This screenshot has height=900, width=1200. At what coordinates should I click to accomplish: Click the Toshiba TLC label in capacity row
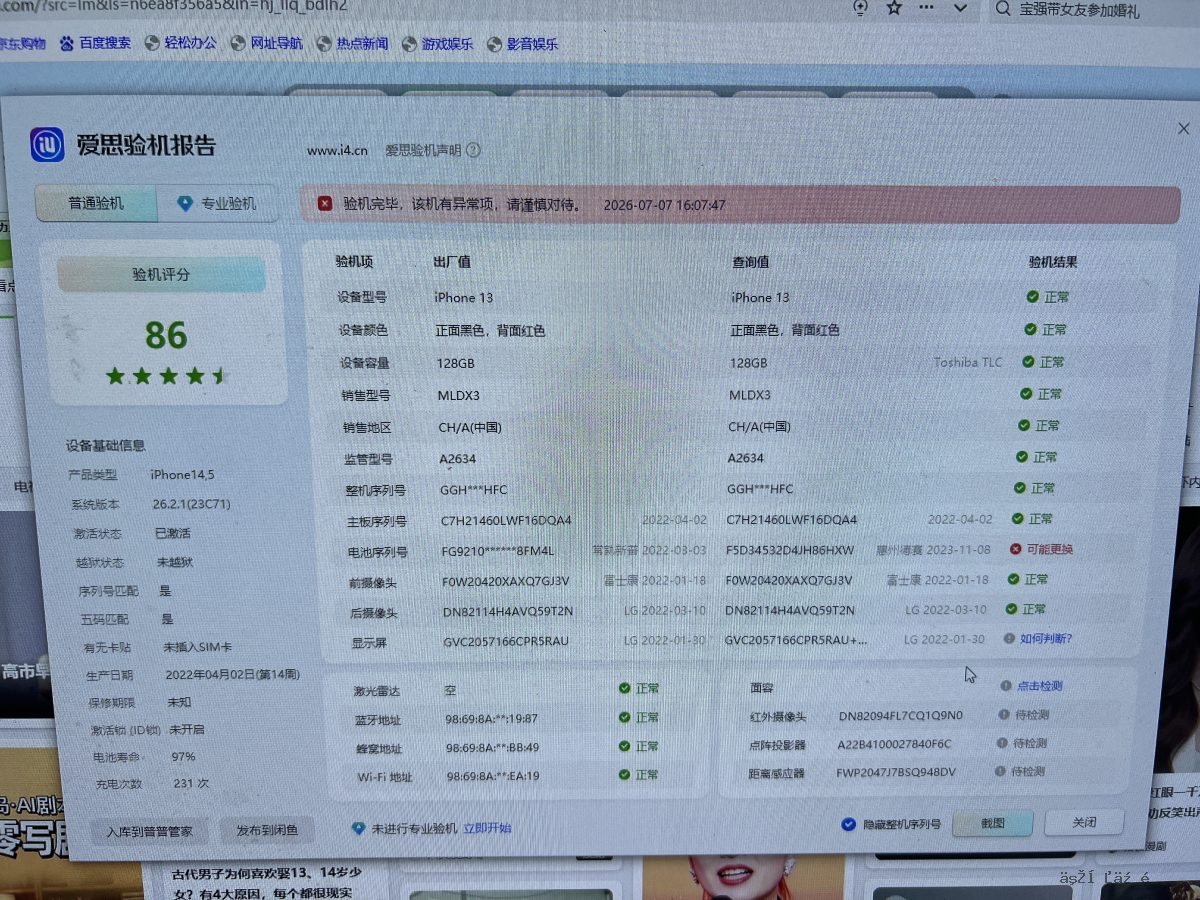point(968,362)
